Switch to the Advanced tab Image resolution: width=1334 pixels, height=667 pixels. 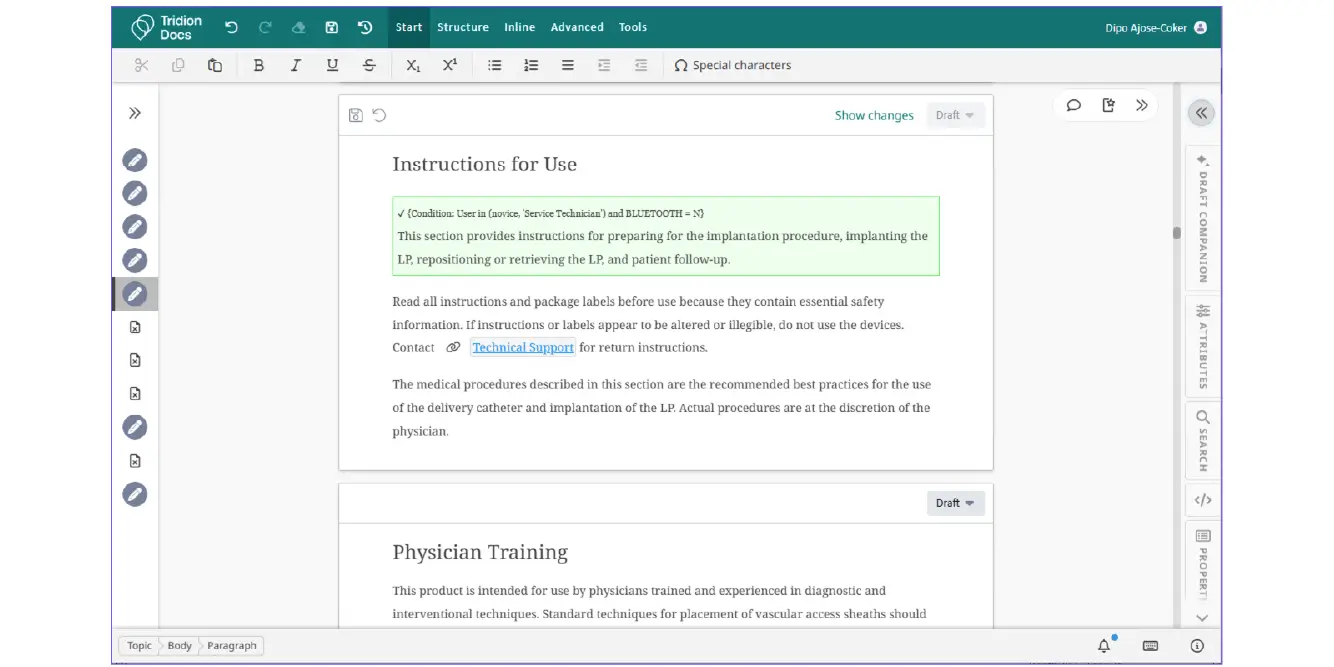[577, 27]
